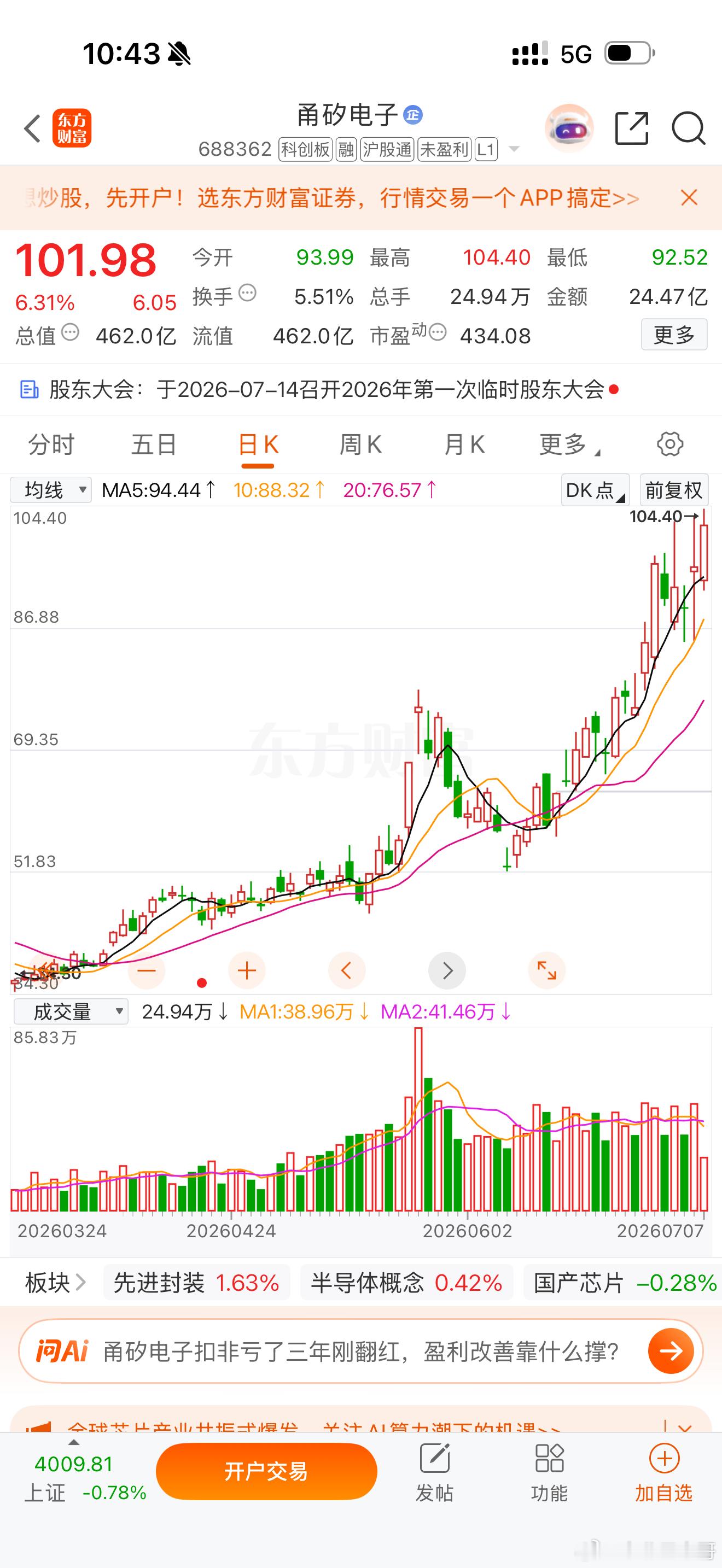Screen dimensions: 722x1568
Task: Open the DK点 dropdown
Action: [595, 490]
